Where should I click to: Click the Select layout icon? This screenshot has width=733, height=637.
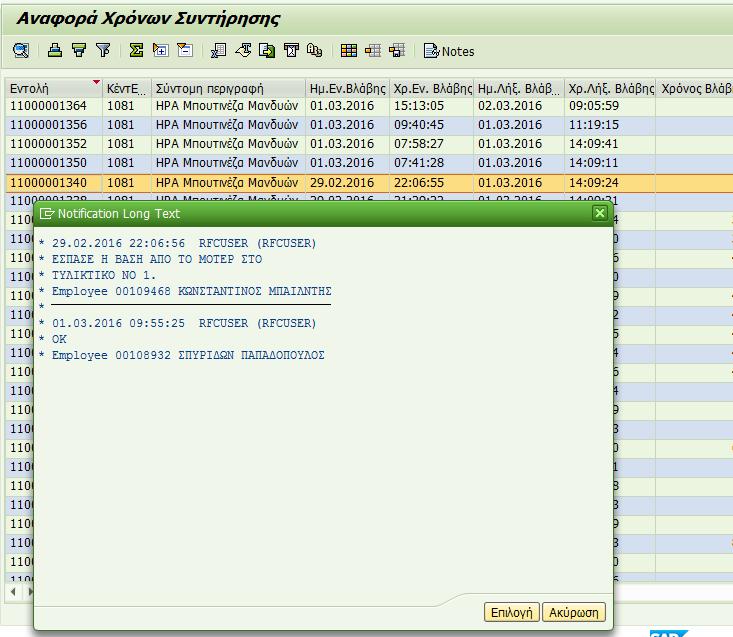coord(373,50)
